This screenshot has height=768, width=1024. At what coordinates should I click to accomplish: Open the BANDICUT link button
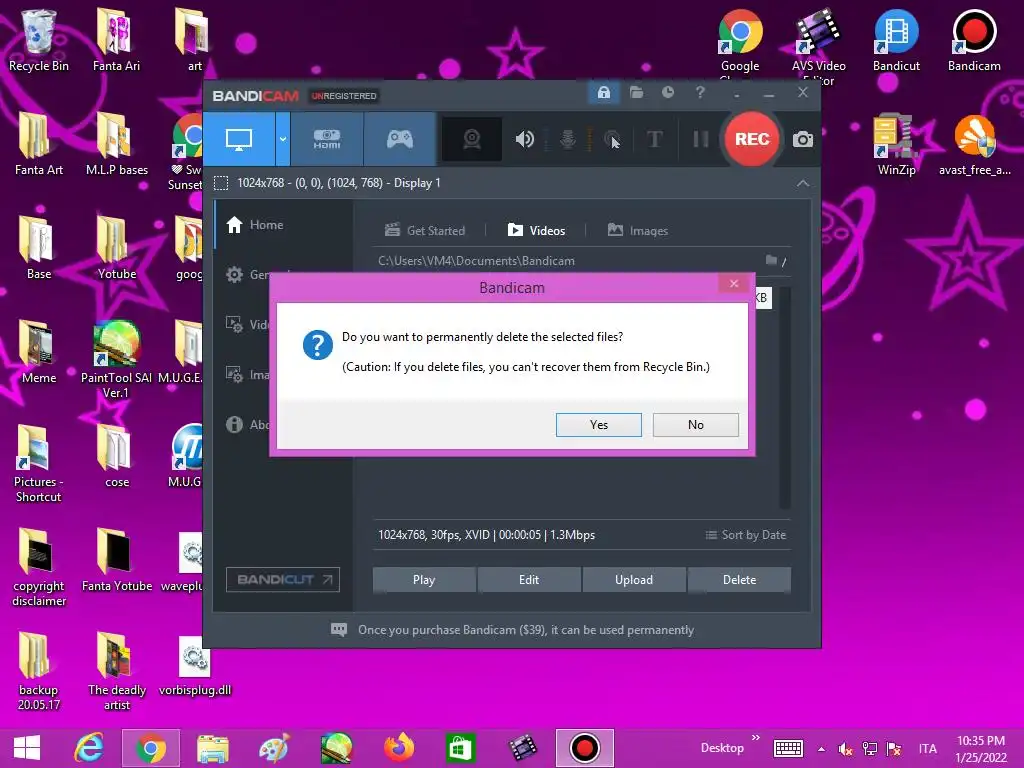pyautogui.click(x=283, y=579)
